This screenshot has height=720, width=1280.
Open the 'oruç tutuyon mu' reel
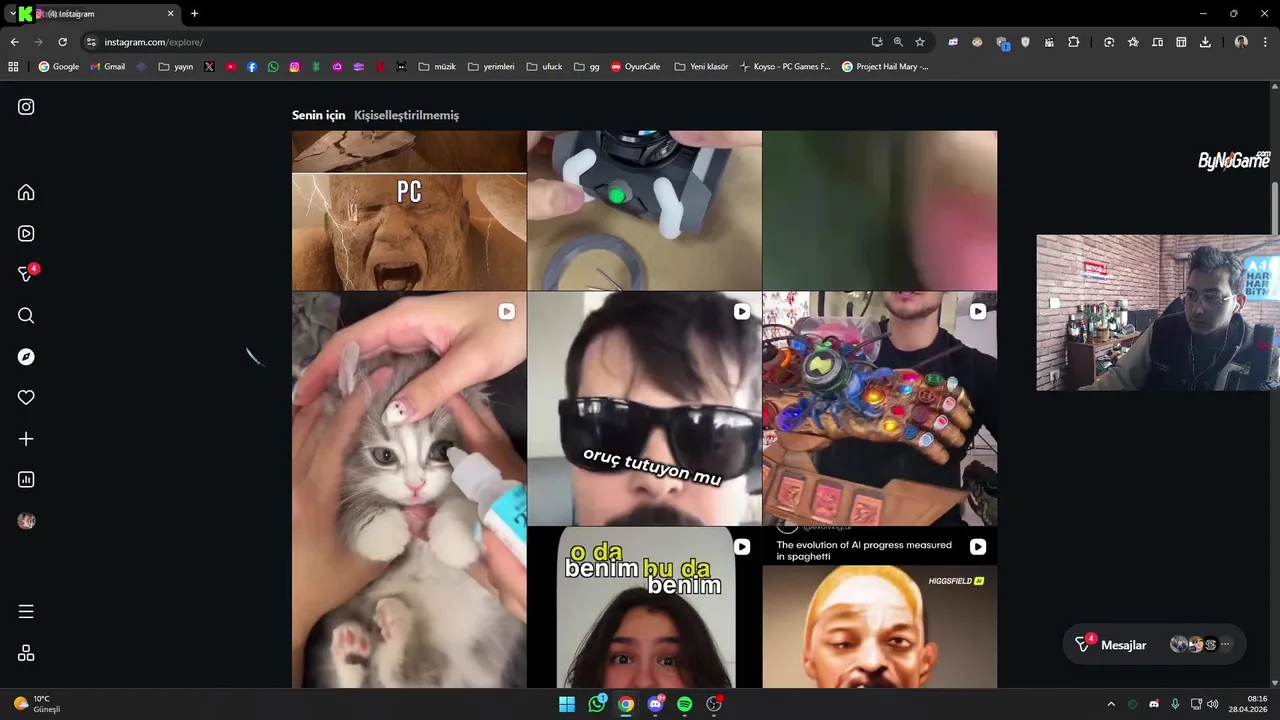tap(644, 408)
